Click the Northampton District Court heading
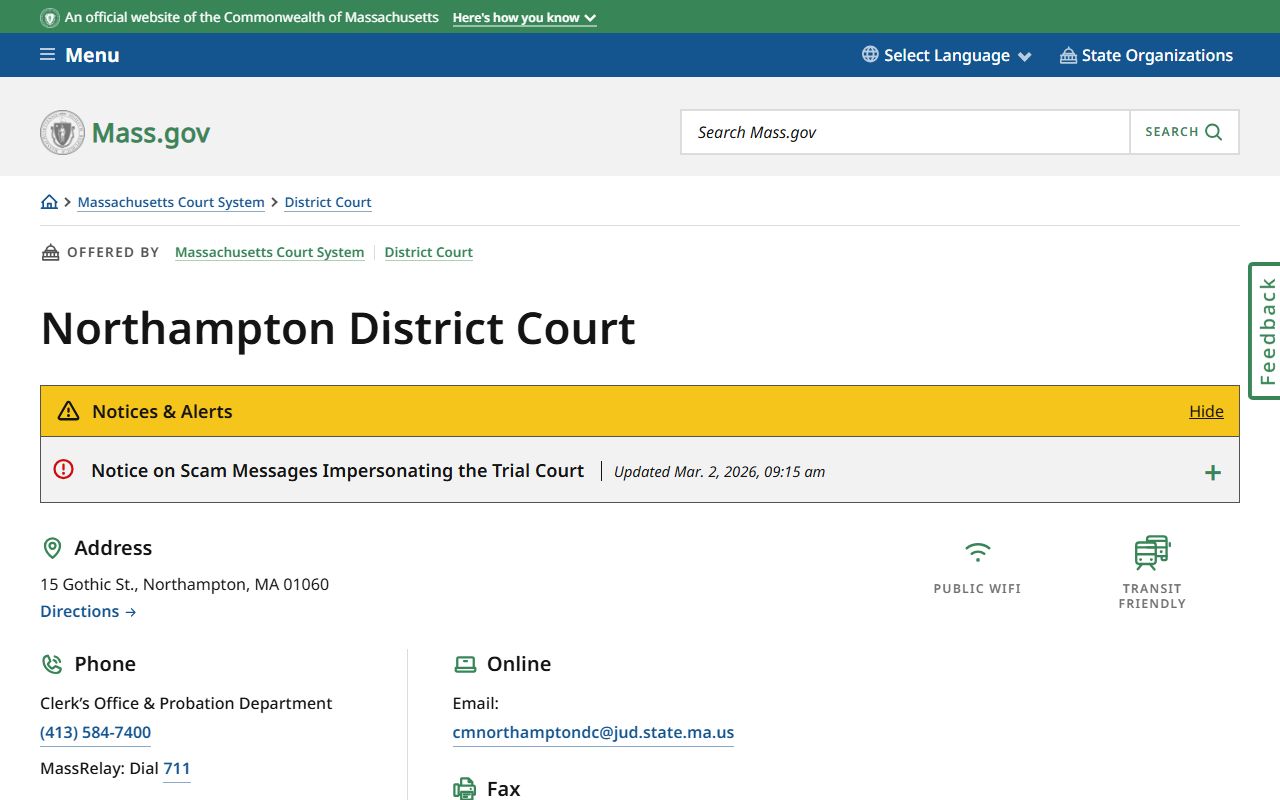1280x800 pixels. (x=338, y=328)
